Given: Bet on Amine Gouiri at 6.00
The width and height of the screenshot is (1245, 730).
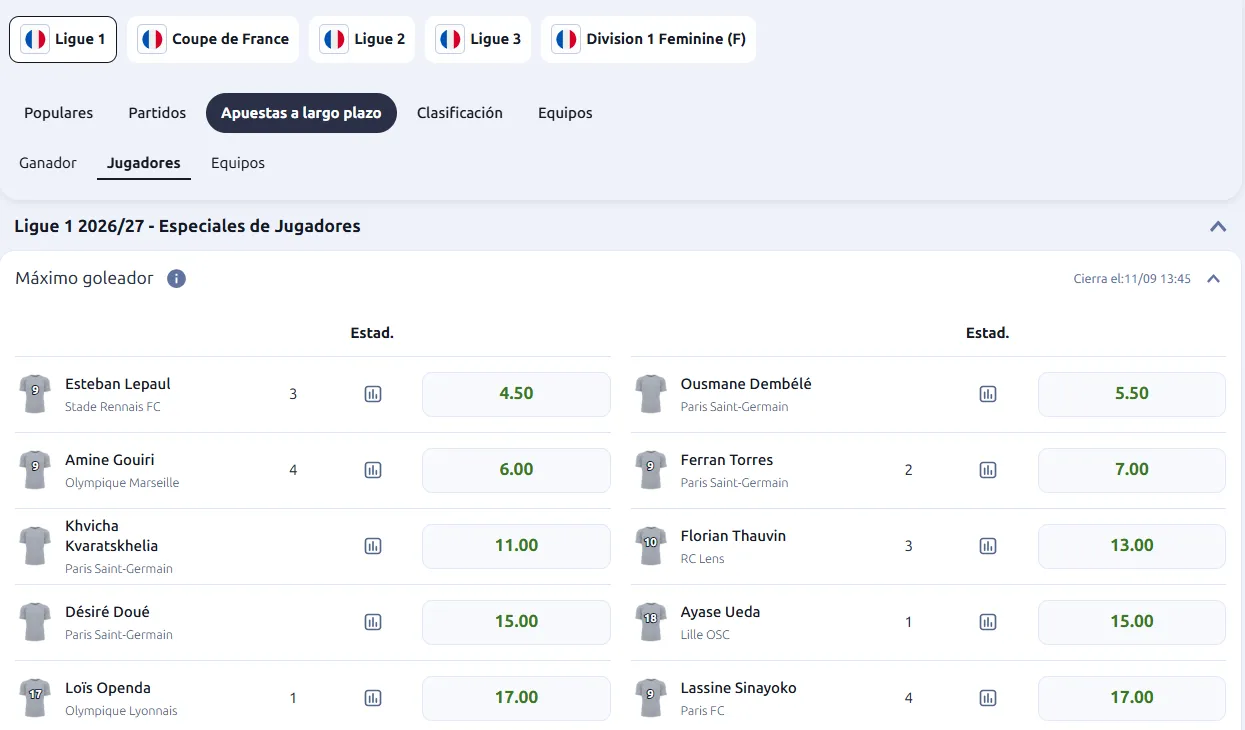Looking at the screenshot, I should coord(516,470).
